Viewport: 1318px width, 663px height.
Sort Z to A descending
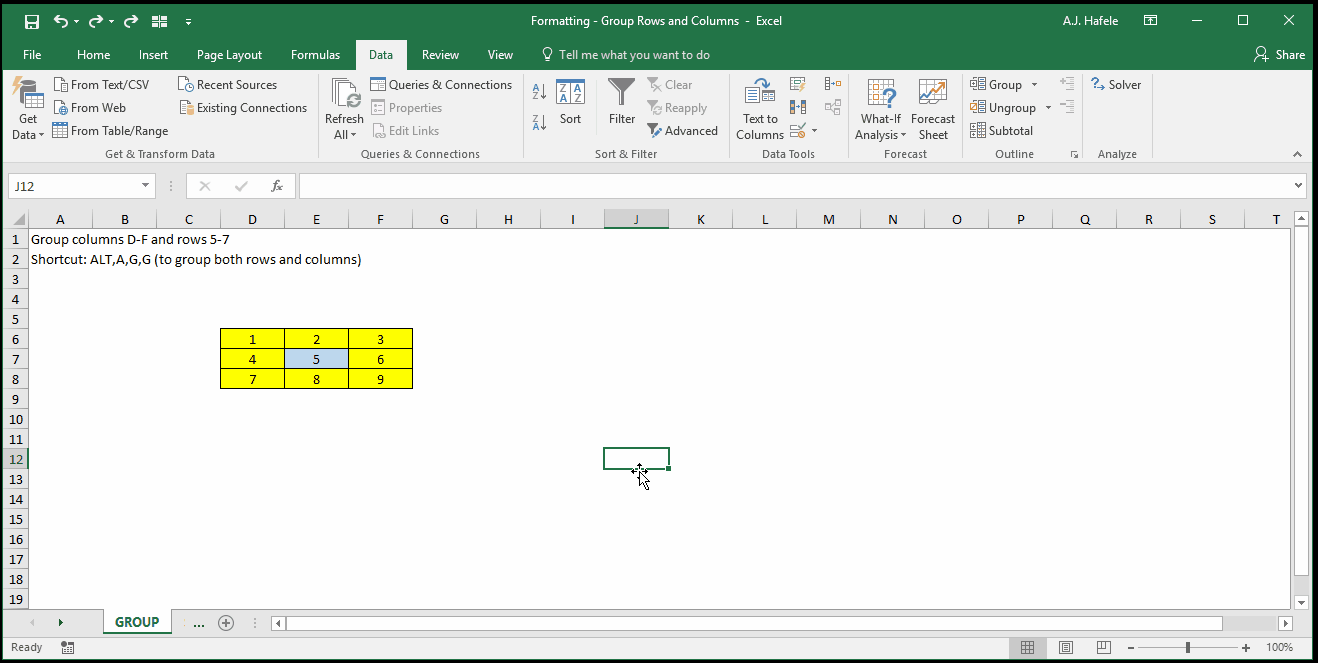pyautogui.click(x=539, y=122)
